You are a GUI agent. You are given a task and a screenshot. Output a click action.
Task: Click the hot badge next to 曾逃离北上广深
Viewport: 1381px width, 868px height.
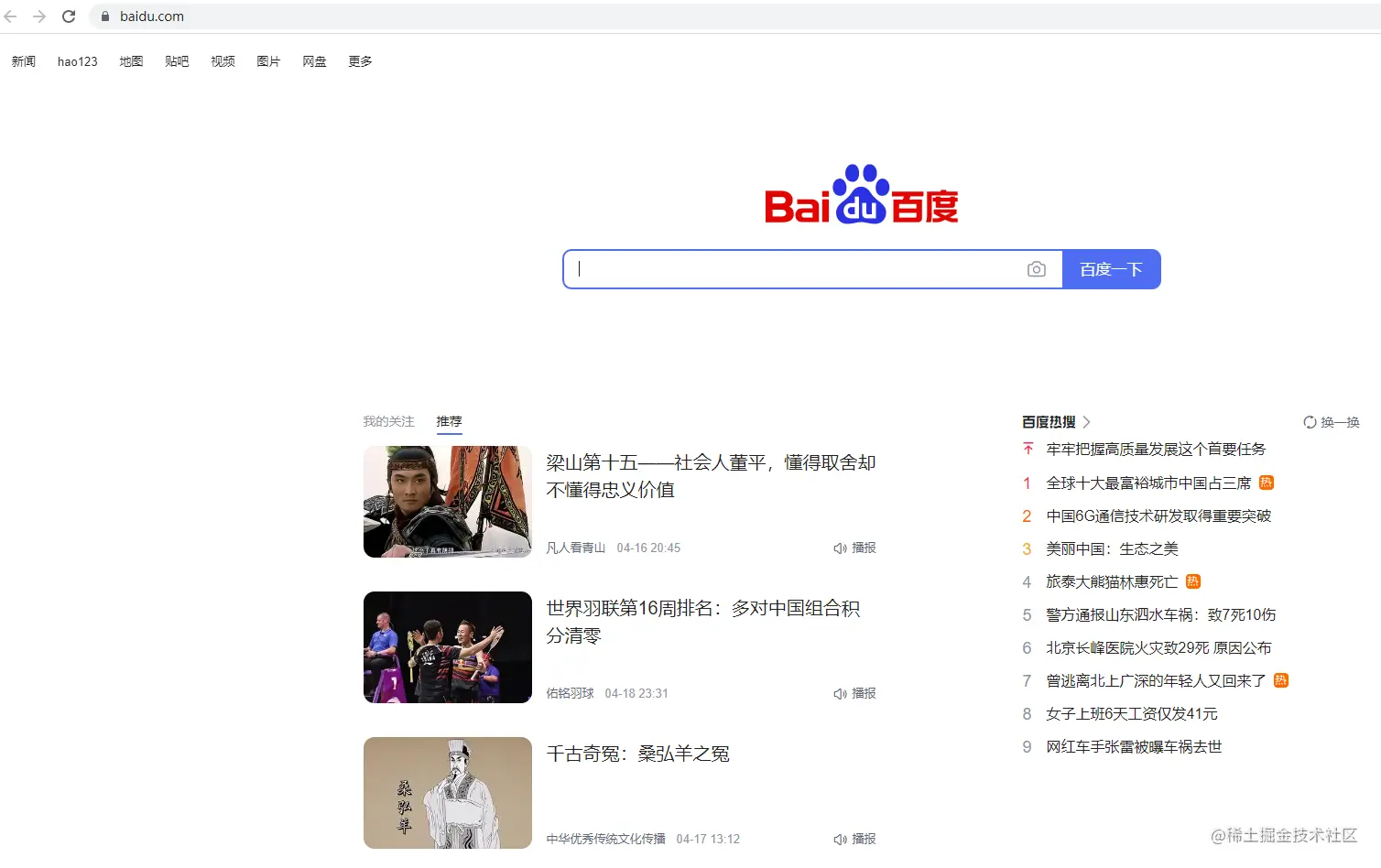click(x=1281, y=680)
